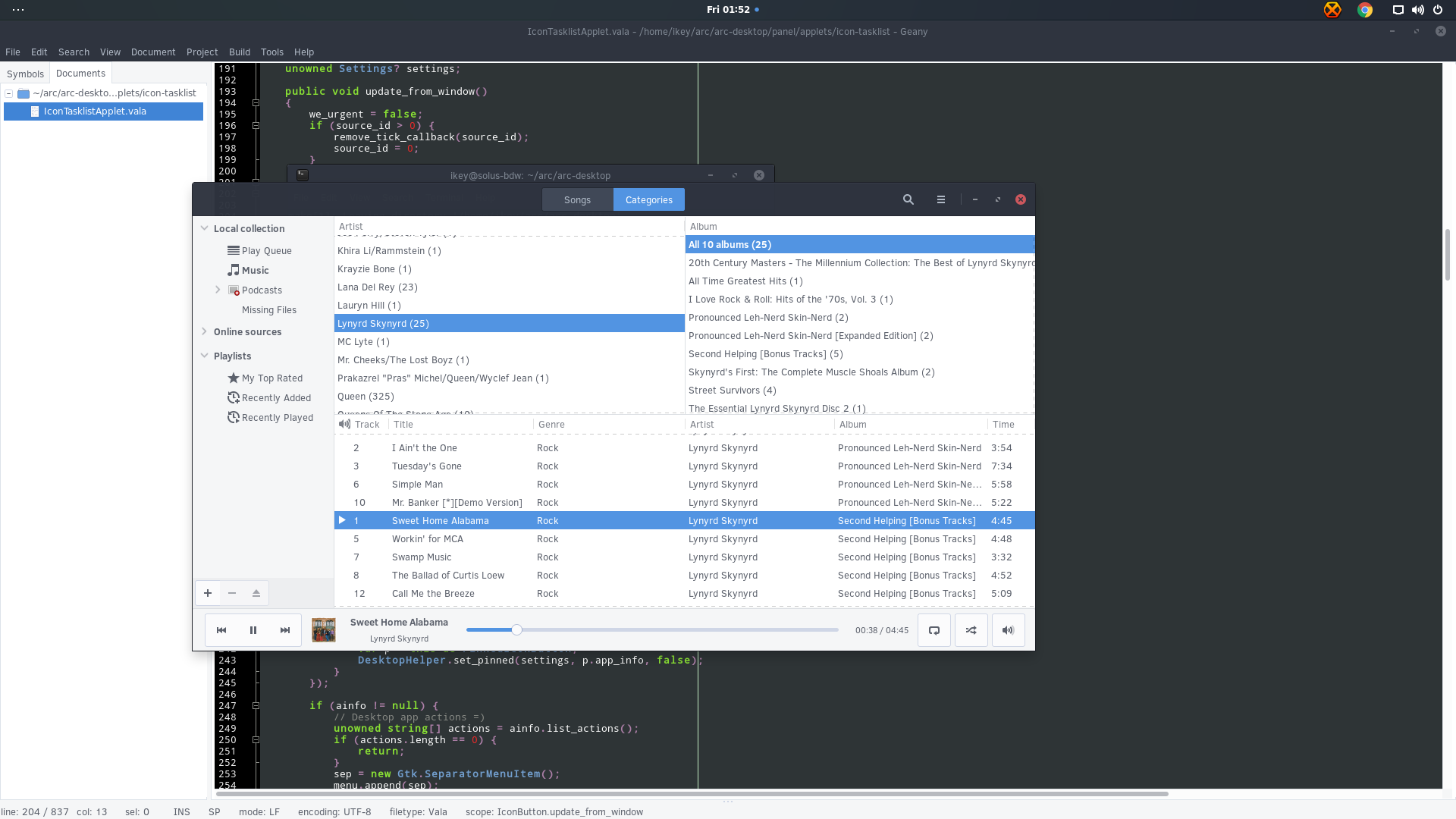The height and width of the screenshot is (819, 1456).
Task: Select album Street Survivors (4)
Action: point(860,391)
